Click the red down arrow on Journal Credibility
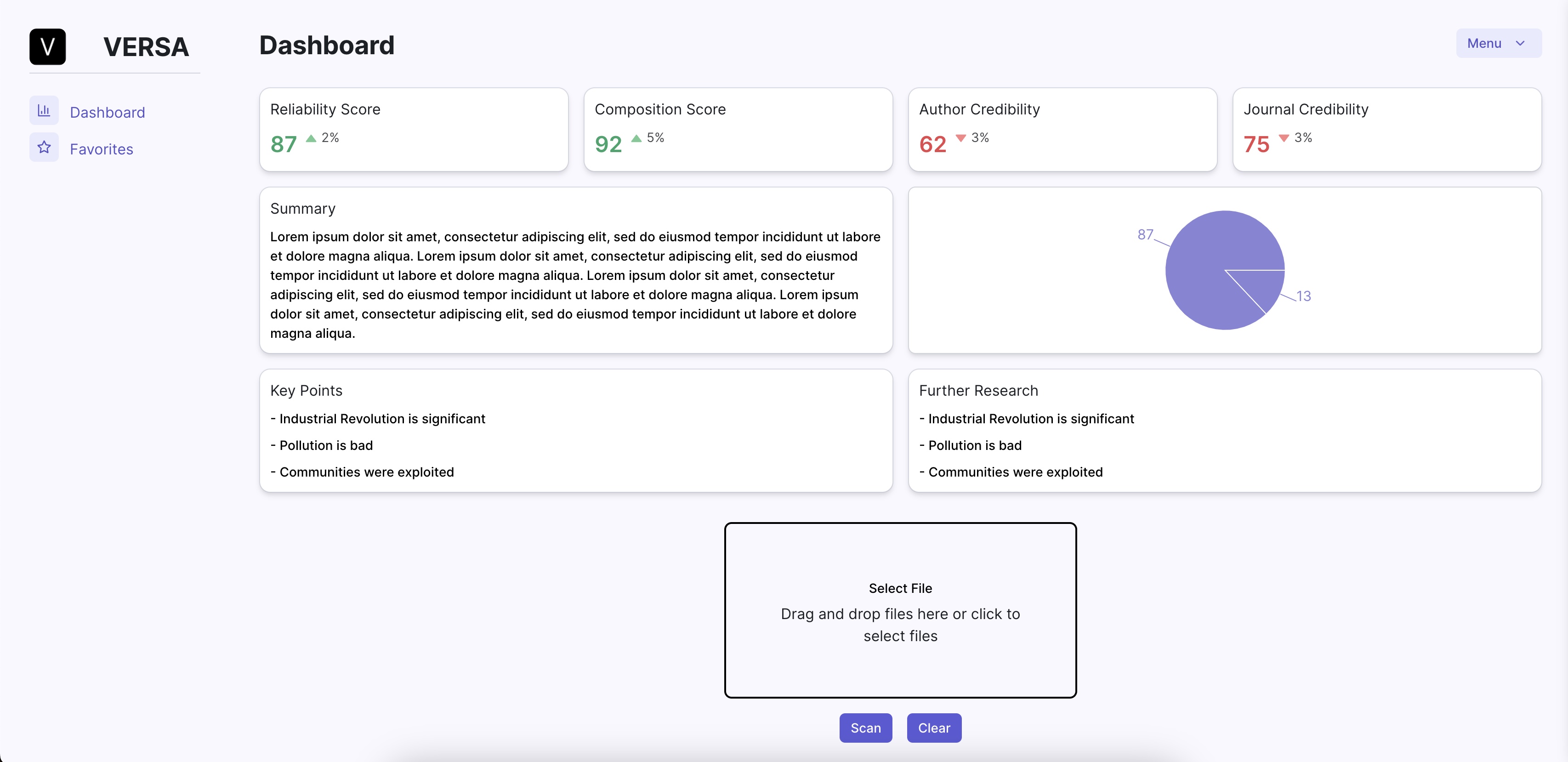This screenshot has width=1568, height=762. click(x=1284, y=139)
